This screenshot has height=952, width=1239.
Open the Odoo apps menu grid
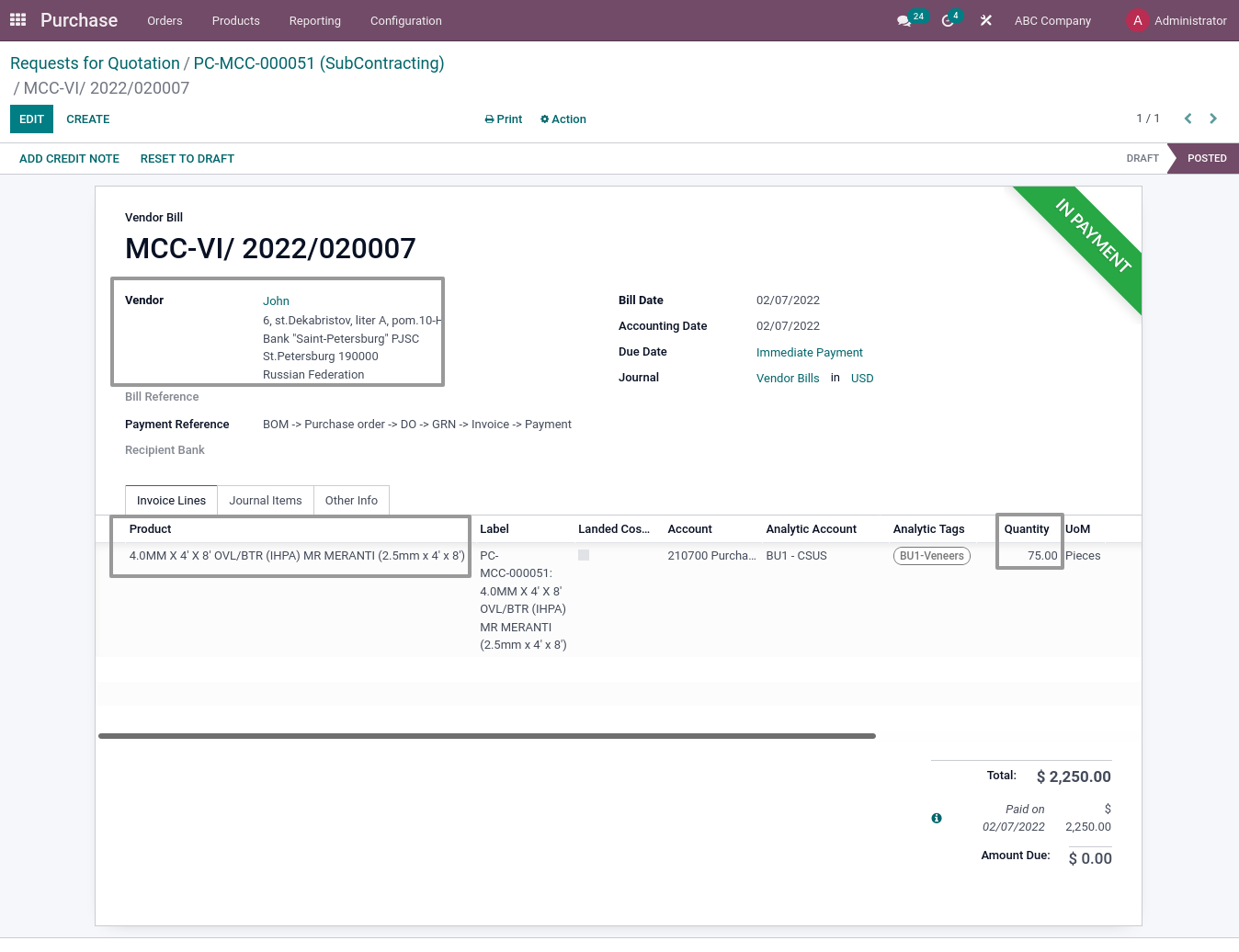coord(17,19)
